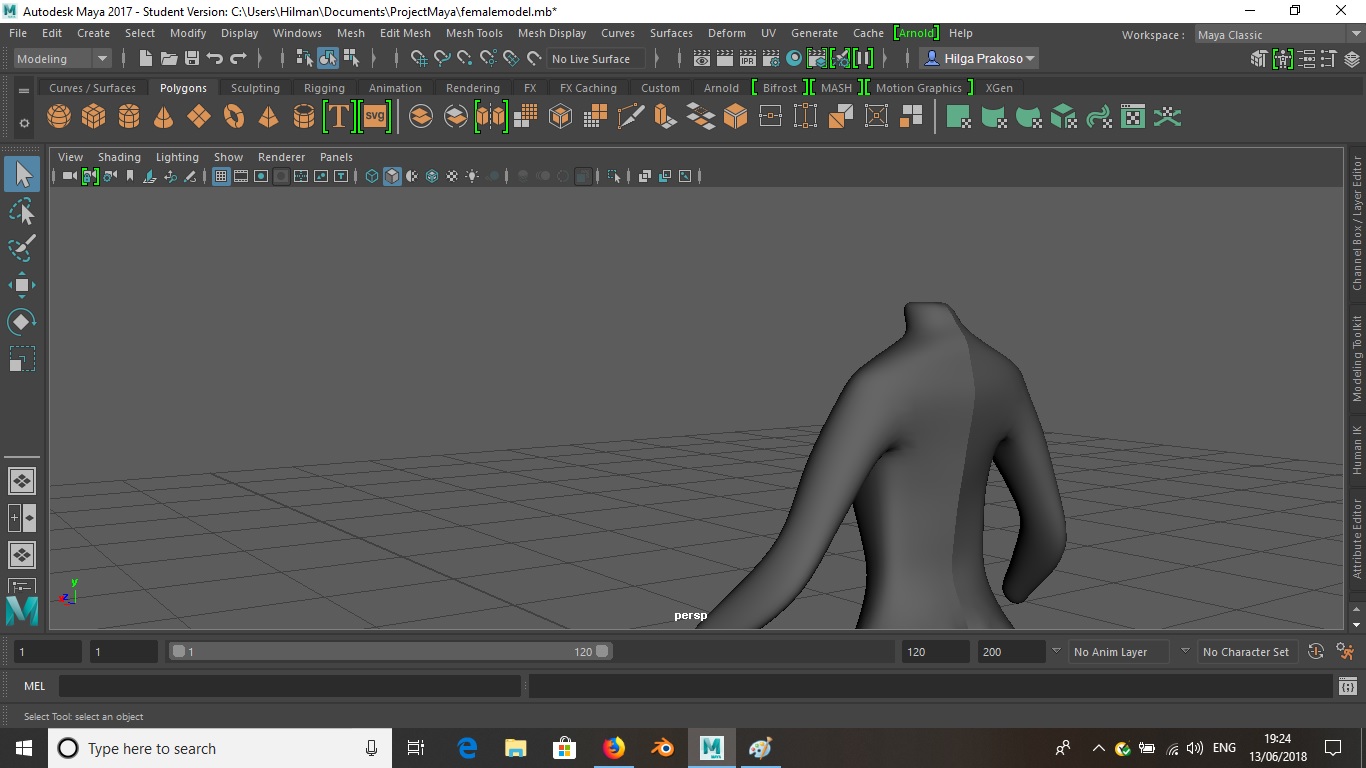This screenshot has height=768, width=1366.
Task: Create a polygon plane from the shelf
Action: pos(199,117)
